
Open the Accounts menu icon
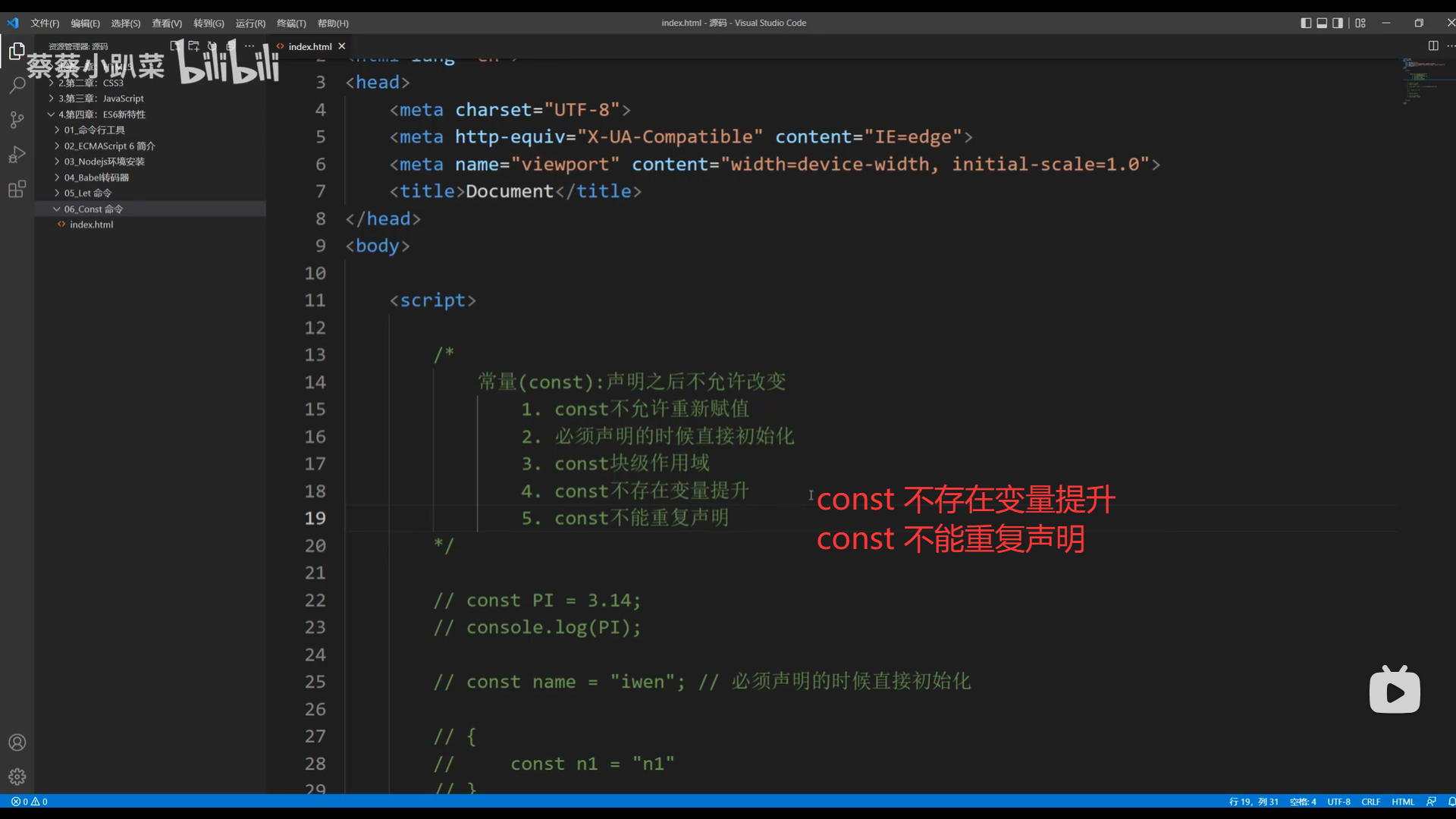[x=17, y=742]
